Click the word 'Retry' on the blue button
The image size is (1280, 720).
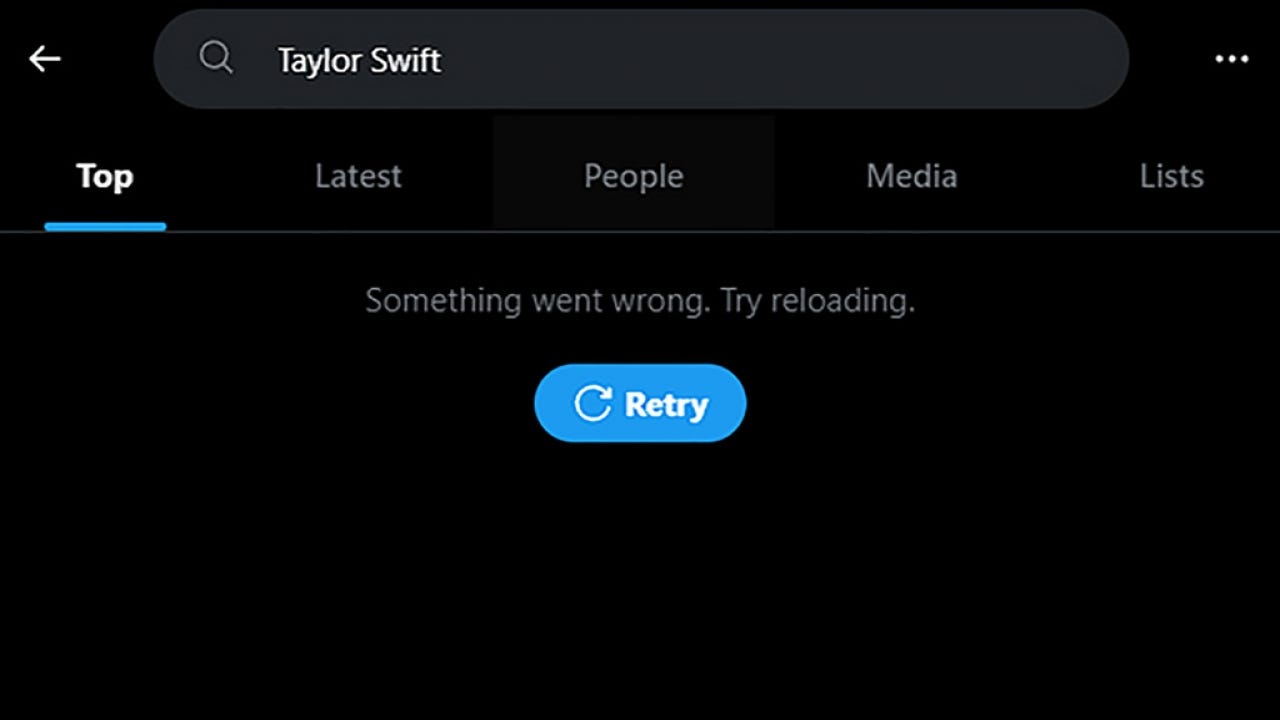coord(666,404)
